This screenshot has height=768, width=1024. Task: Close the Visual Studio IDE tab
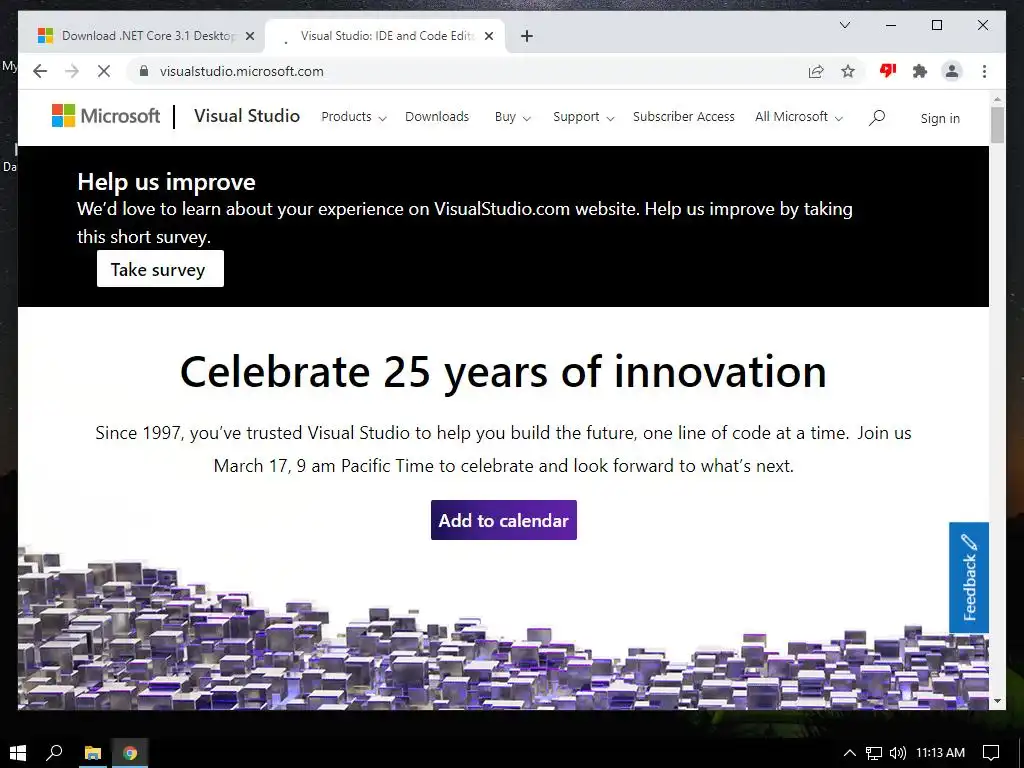tap(489, 36)
